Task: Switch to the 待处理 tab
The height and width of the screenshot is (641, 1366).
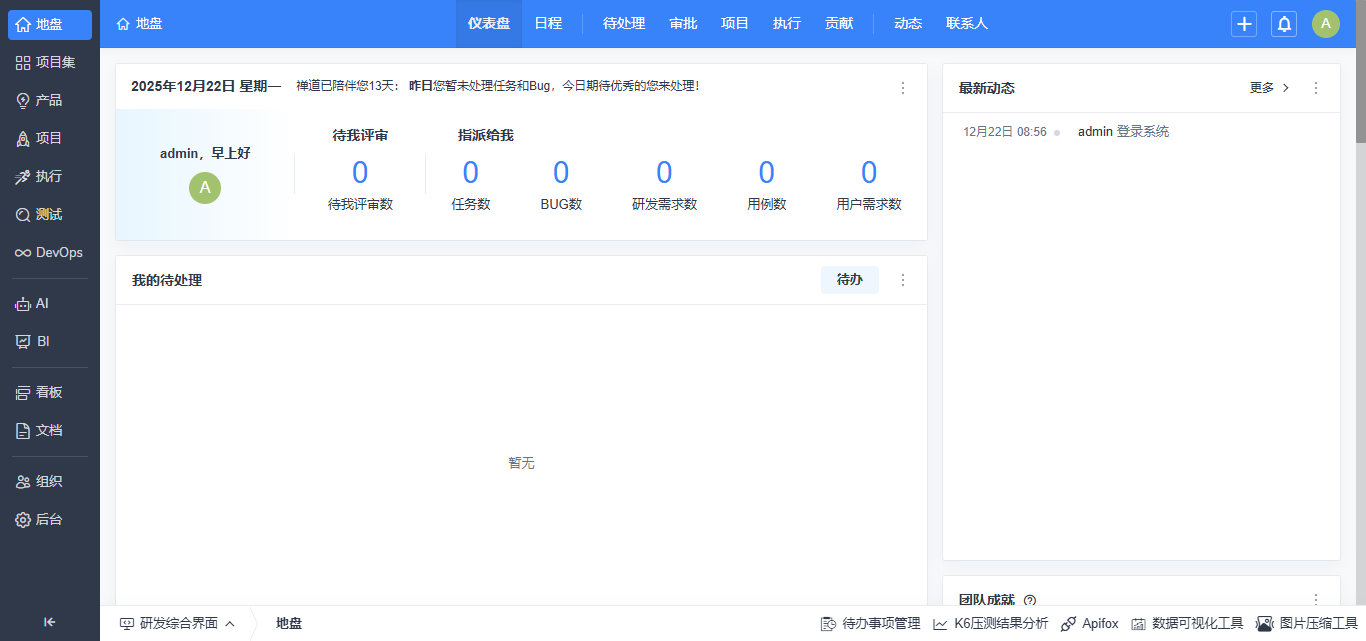Action: pyautogui.click(x=624, y=24)
